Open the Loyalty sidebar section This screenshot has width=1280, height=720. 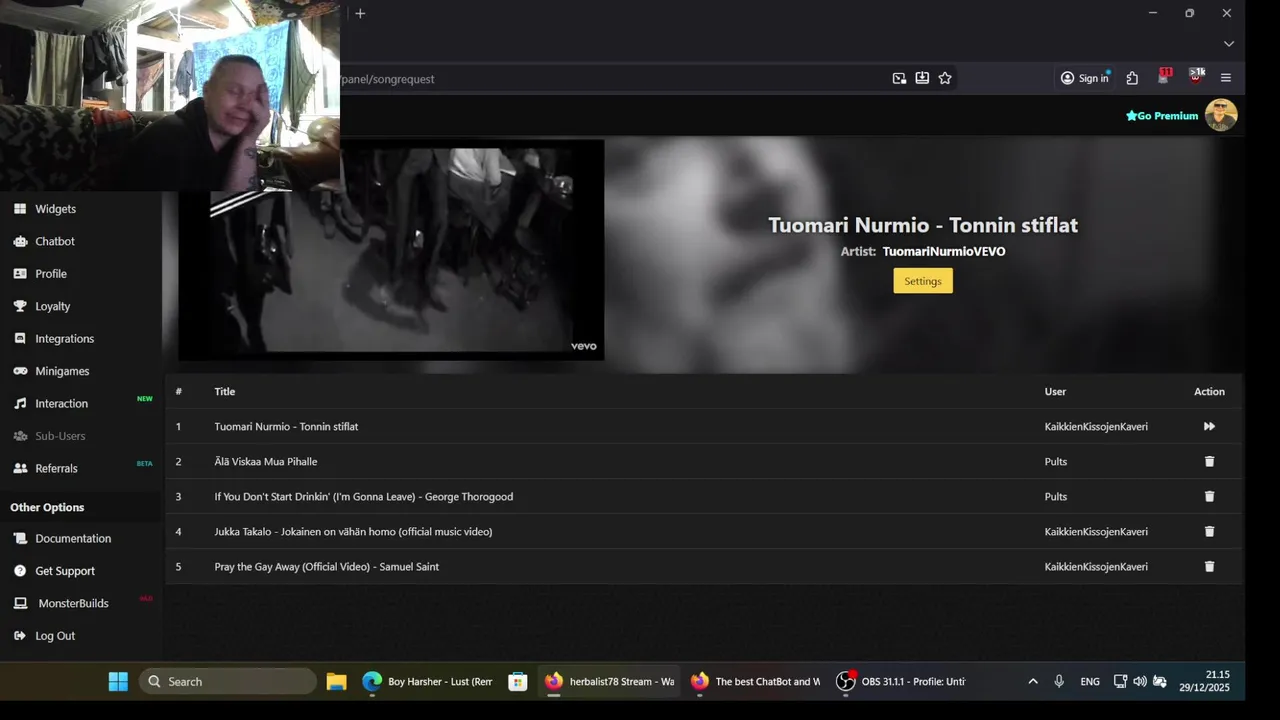[53, 306]
